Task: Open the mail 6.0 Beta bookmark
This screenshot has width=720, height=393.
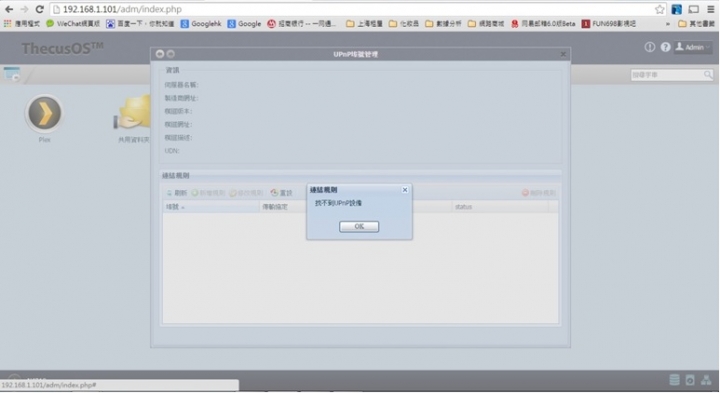Action: [543, 23]
